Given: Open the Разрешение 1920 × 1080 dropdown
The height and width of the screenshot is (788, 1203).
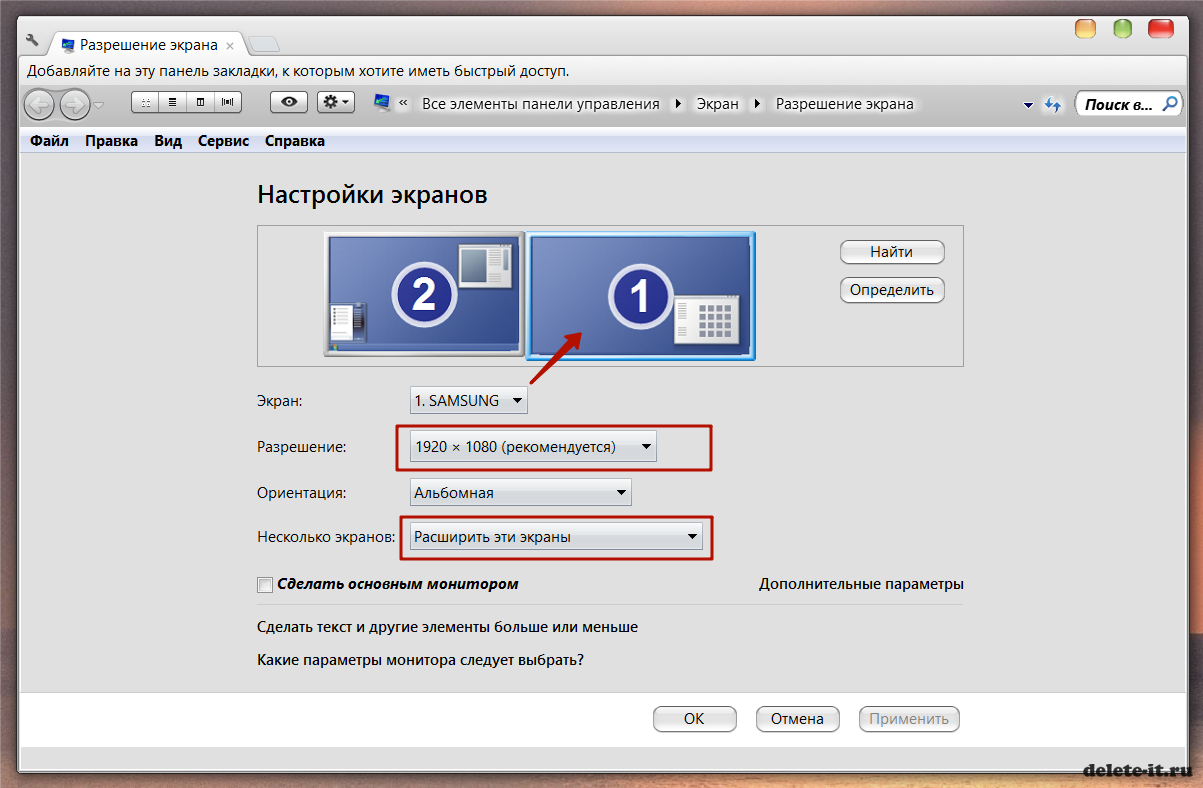Looking at the screenshot, I should click(x=533, y=446).
